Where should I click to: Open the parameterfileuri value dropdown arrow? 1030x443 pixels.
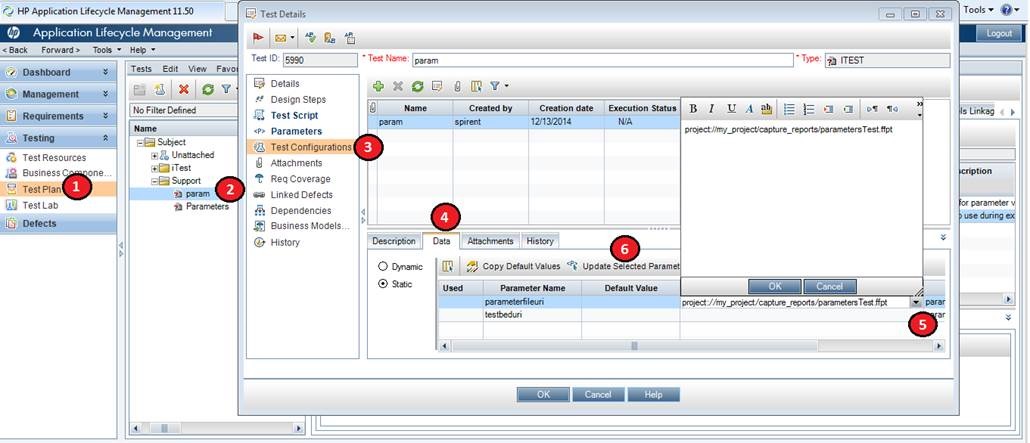coord(915,301)
